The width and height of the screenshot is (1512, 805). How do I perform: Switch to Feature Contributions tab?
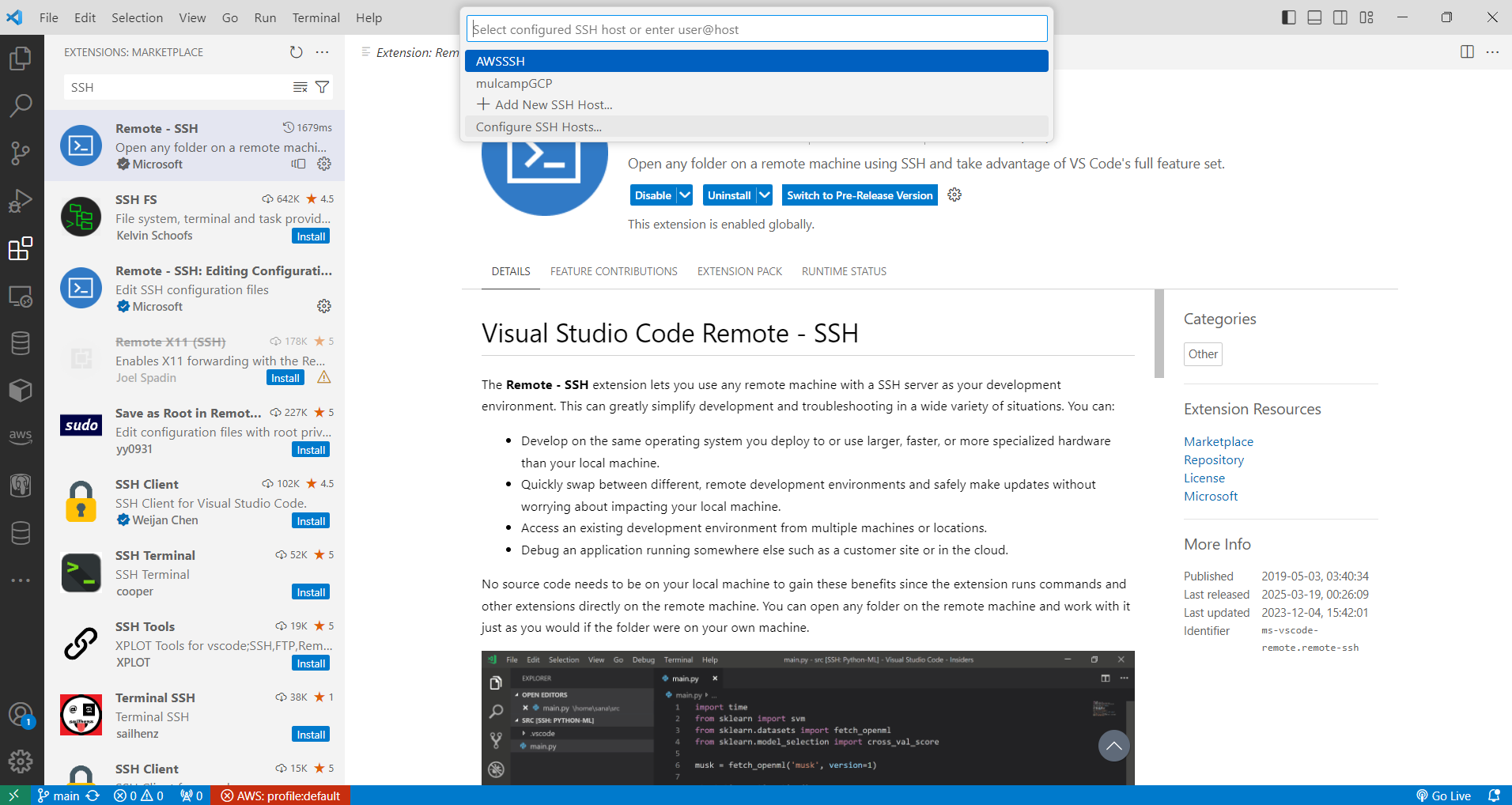point(614,271)
